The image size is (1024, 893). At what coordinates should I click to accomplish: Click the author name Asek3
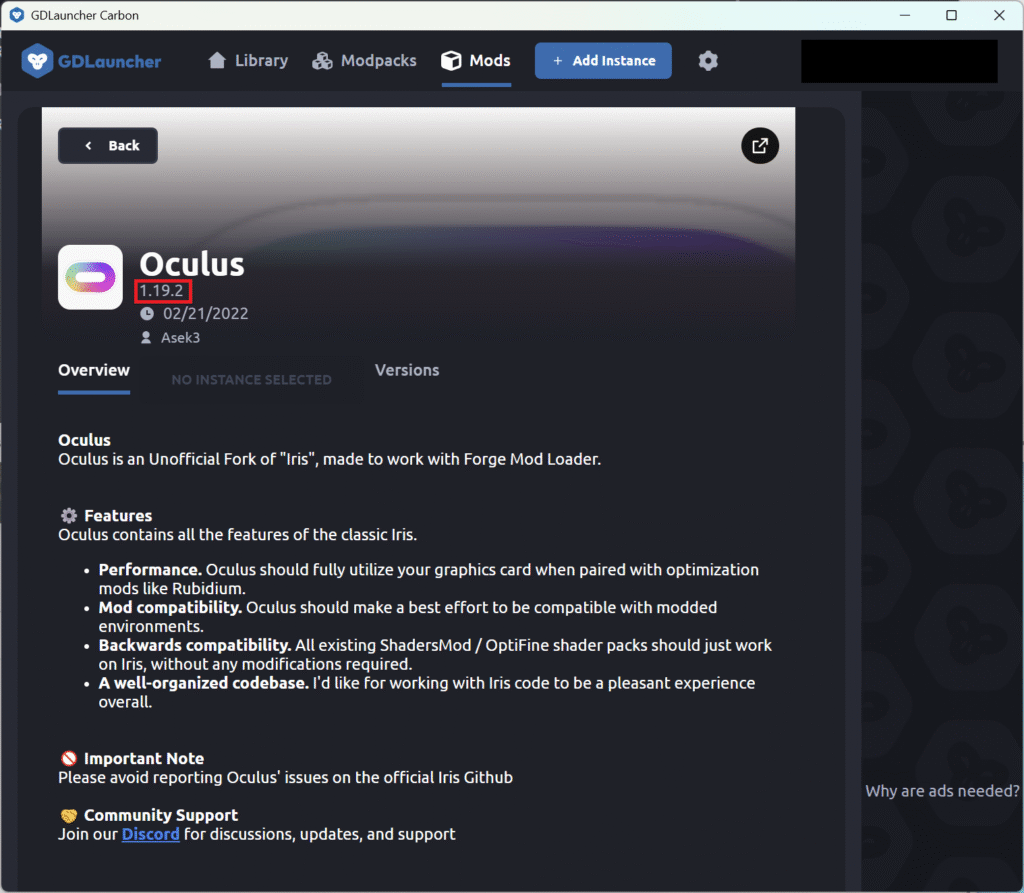point(180,338)
